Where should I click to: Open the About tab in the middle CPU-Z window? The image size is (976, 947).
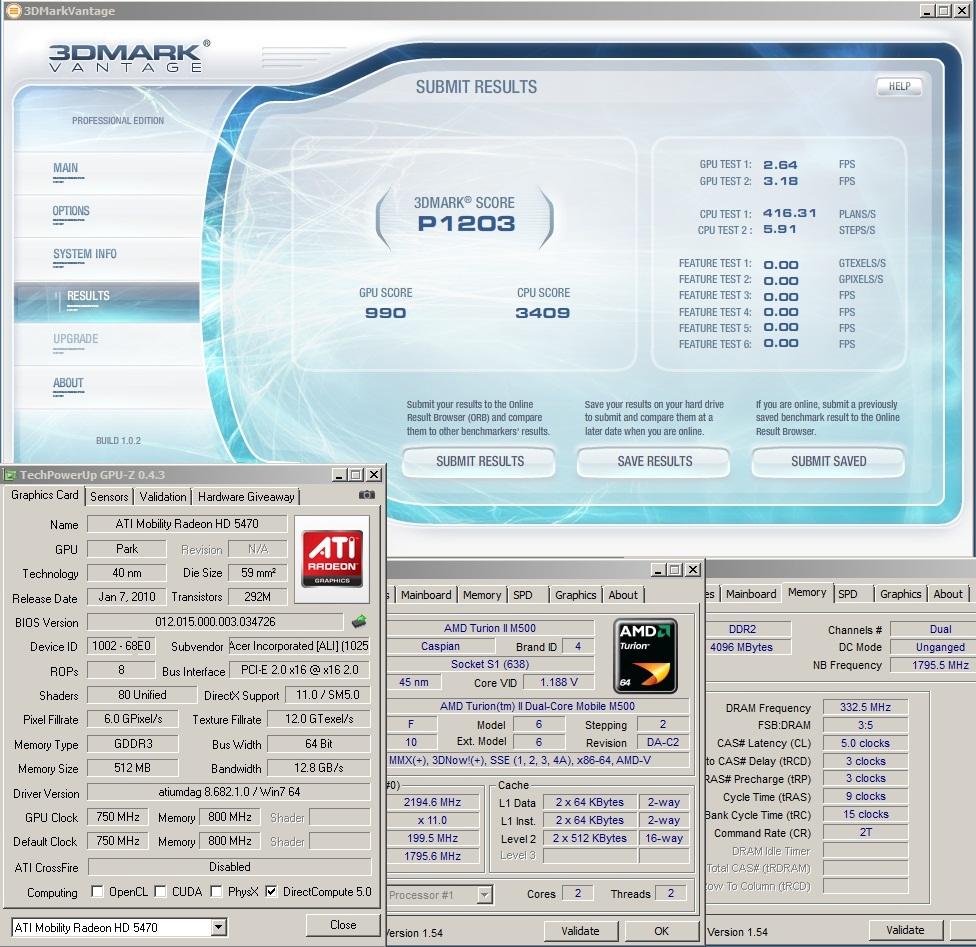pyautogui.click(x=622, y=595)
